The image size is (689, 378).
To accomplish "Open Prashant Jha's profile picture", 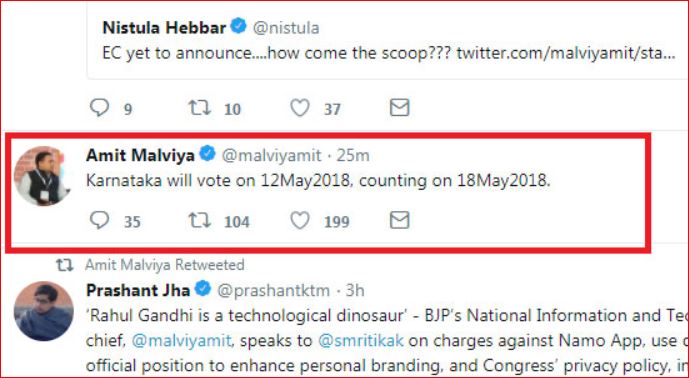I will coord(43,311).
